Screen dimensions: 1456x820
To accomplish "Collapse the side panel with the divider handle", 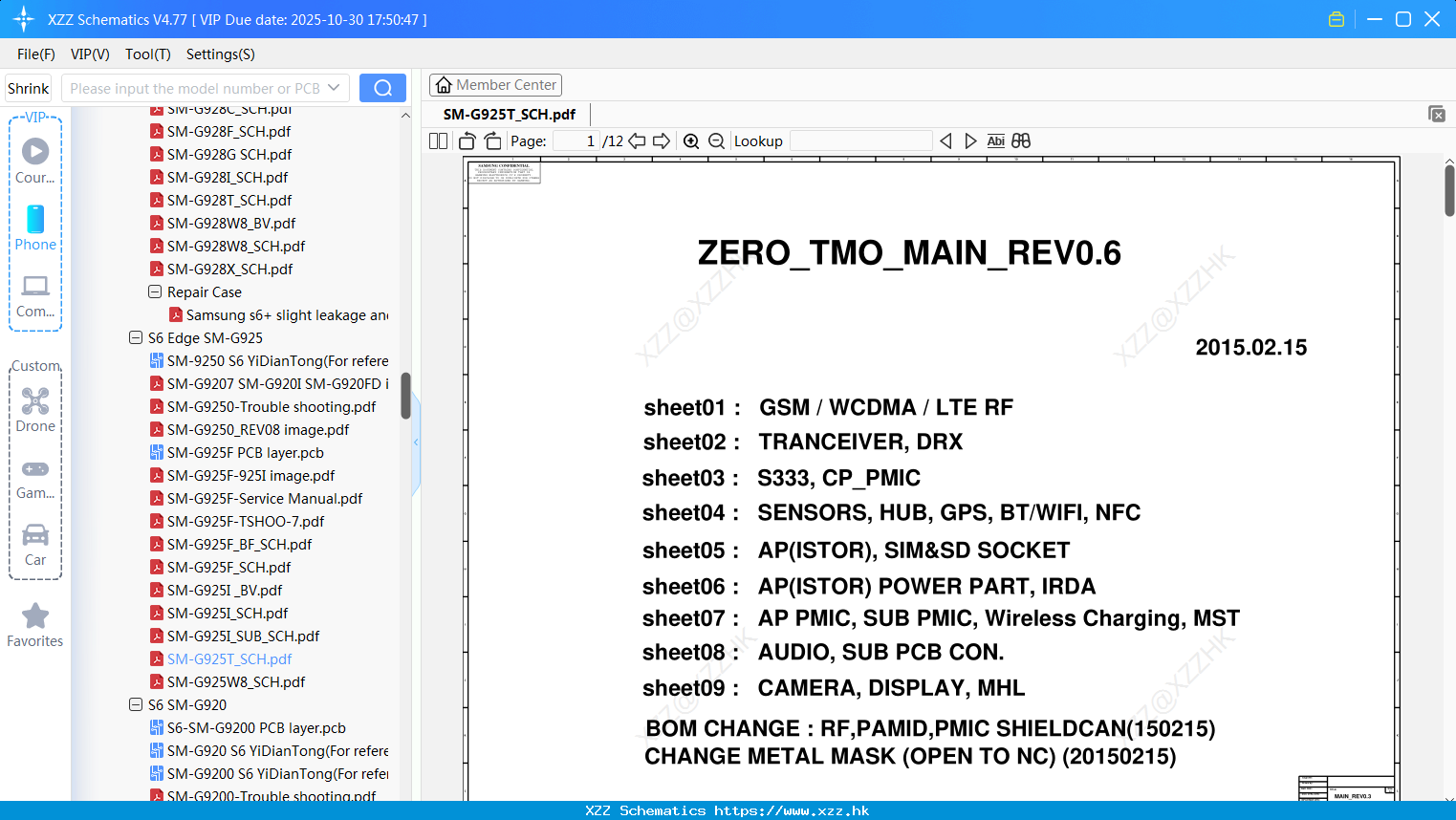I will click(416, 442).
